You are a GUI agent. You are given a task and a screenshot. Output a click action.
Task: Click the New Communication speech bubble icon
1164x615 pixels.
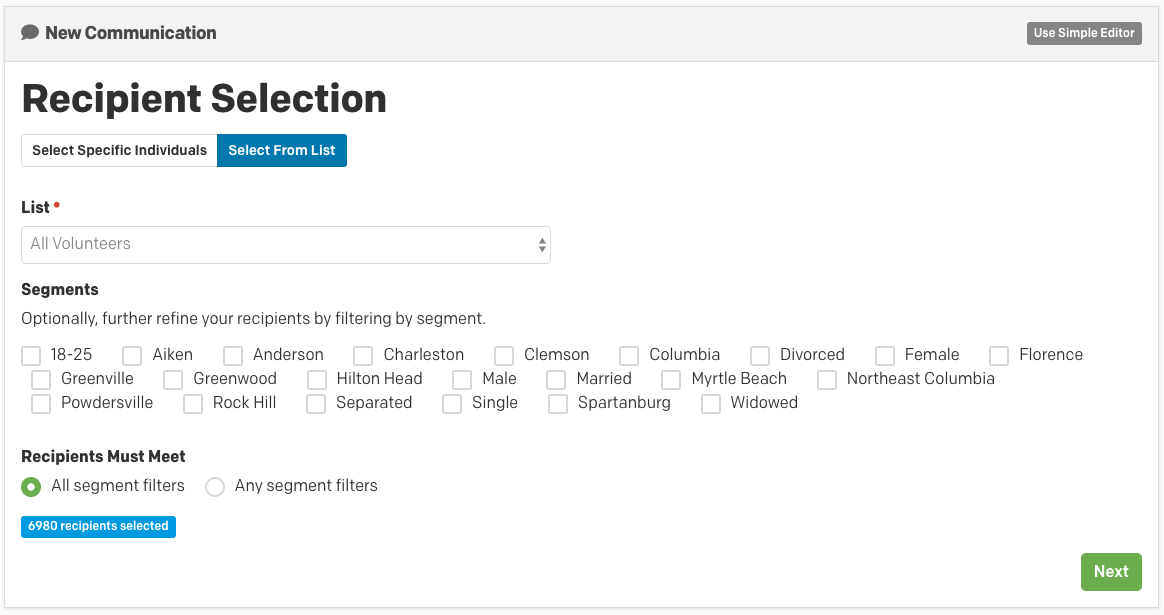point(30,33)
